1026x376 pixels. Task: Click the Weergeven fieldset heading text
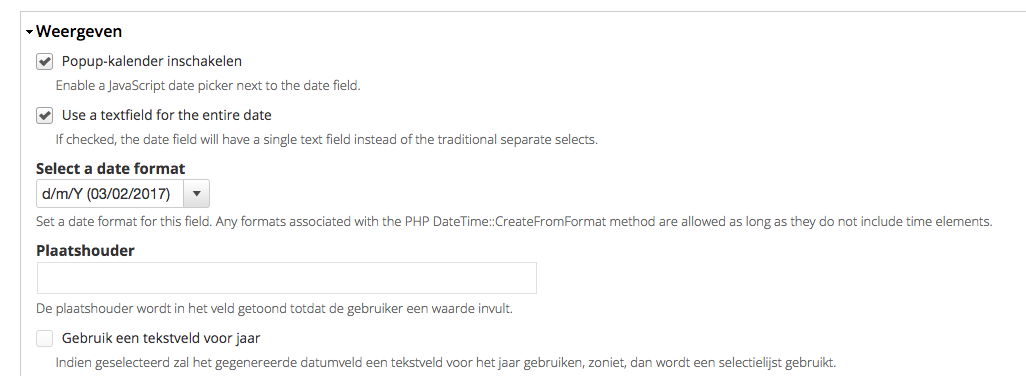tap(79, 31)
